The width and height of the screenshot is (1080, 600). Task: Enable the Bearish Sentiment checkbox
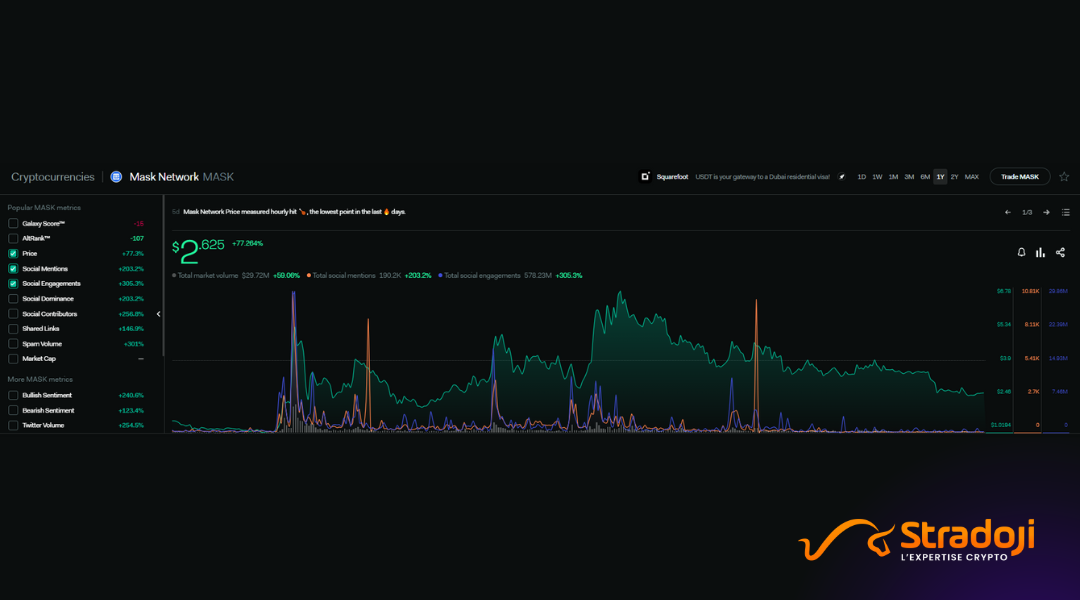point(13,411)
